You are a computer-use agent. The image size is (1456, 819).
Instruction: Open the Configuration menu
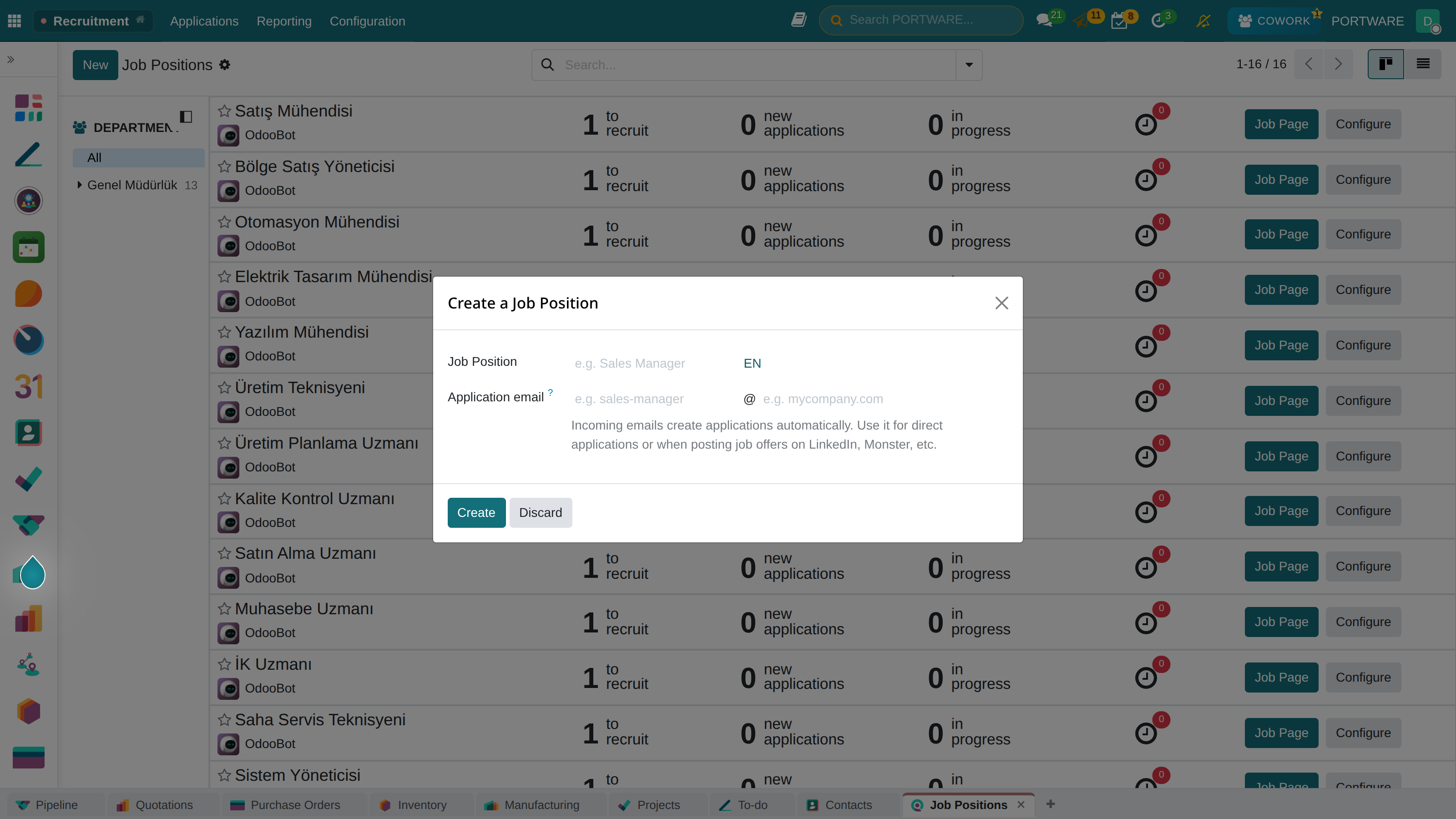coord(367,21)
